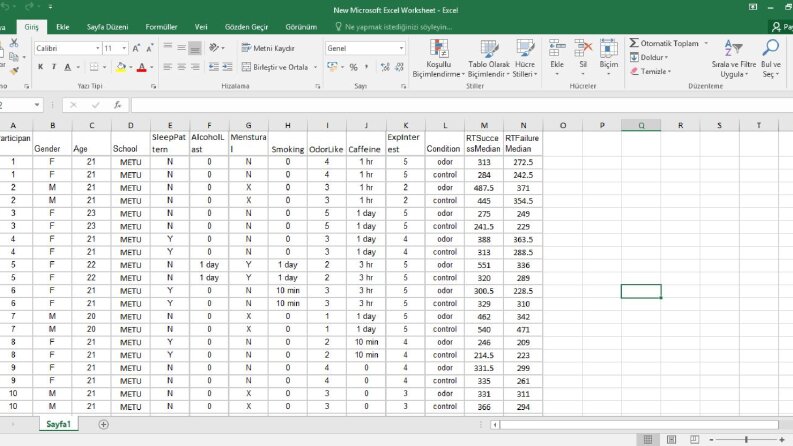Open Yazı Tipi dialog launcher
793x446 pixels.
(153, 86)
